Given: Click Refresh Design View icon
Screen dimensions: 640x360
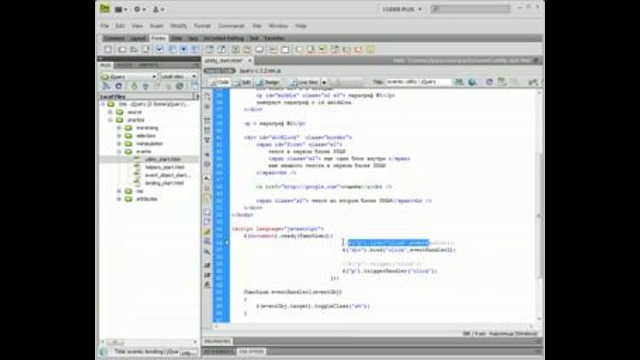Looking at the screenshot, I should 489,82.
